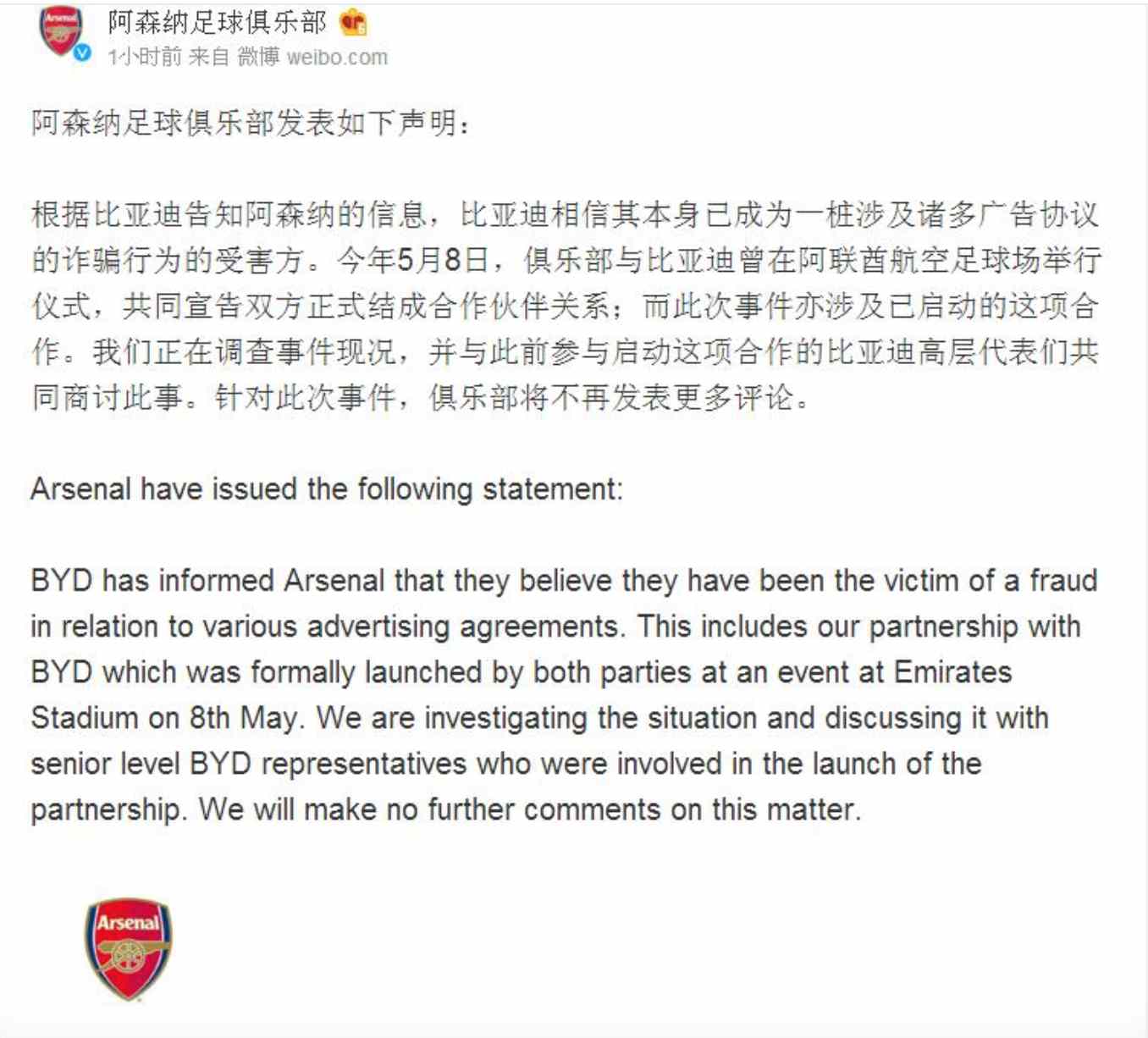Click the 1小时前 post timestamp
This screenshot has width=1148, height=1038.
click(x=144, y=57)
